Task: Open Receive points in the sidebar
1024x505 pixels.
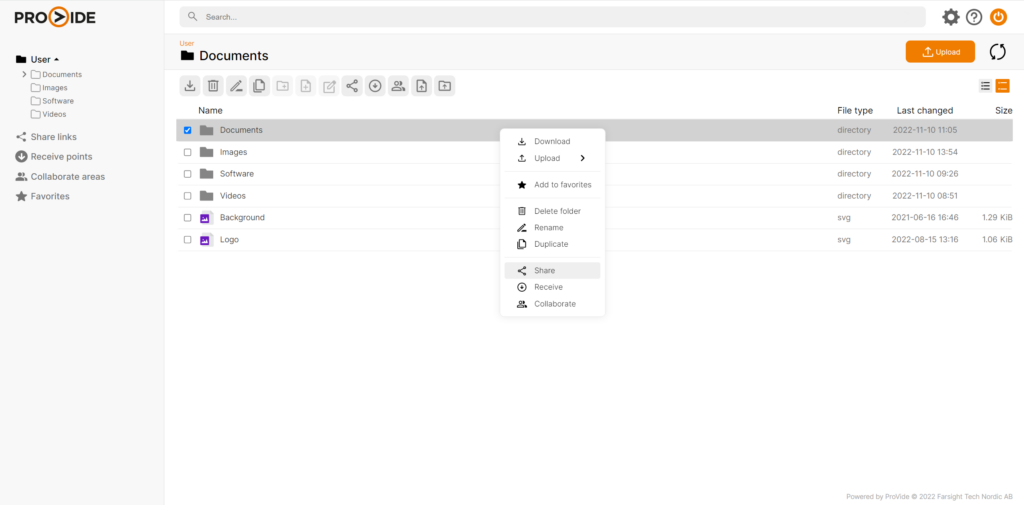Action: coord(54,157)
